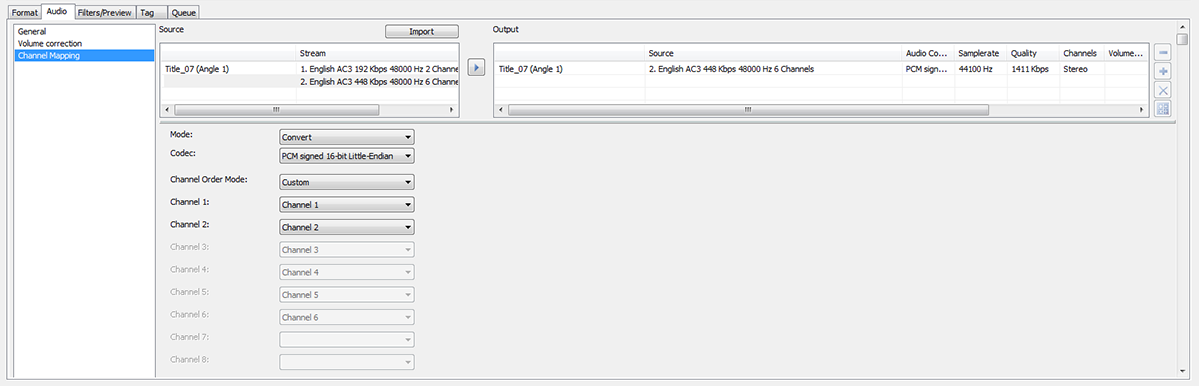This screenshot has height=386, width=1199.
Task: Click the Volume... column header
Action: coord(1126,54)
